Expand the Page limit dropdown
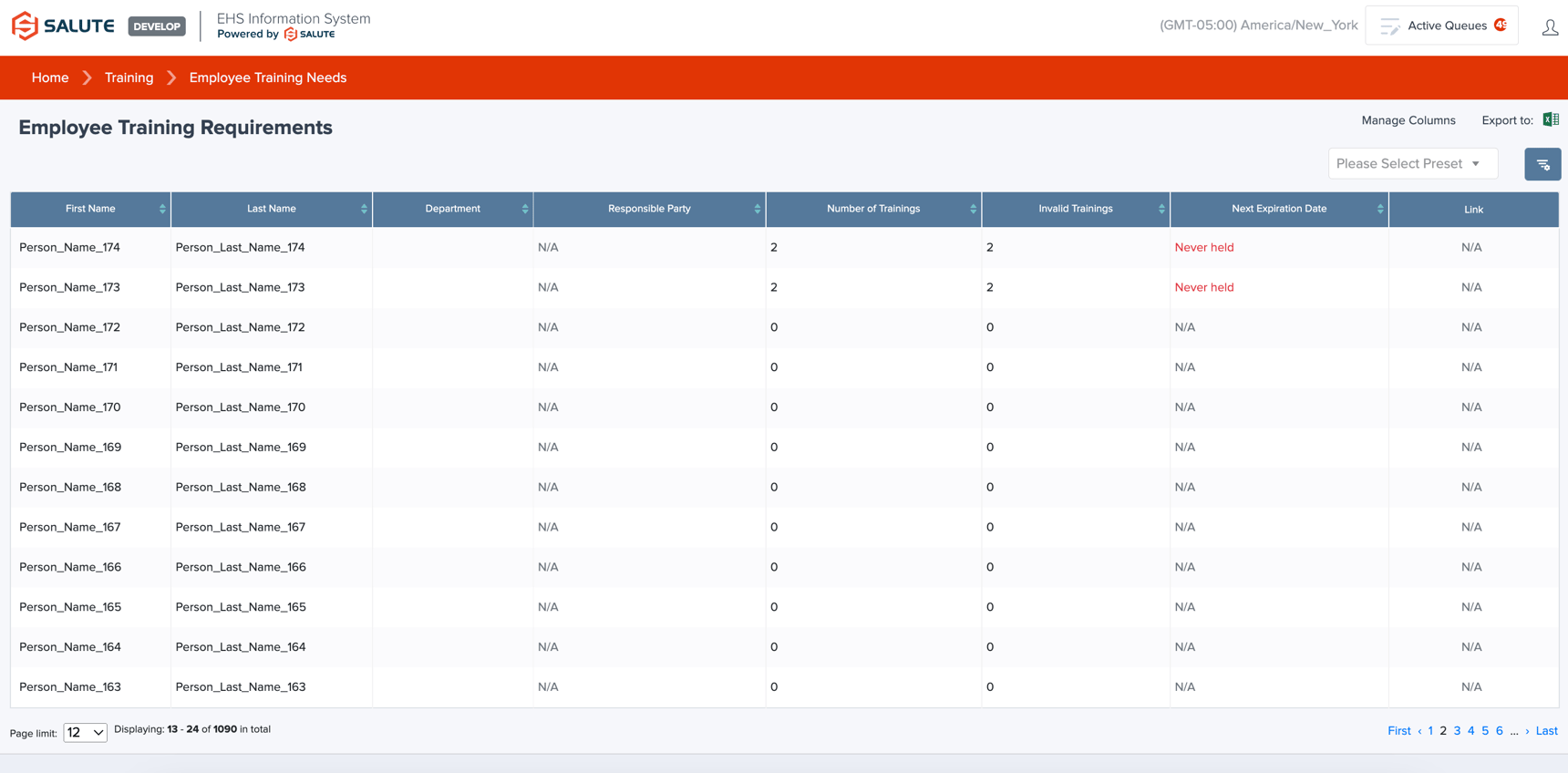 click(x=85, y=732)
